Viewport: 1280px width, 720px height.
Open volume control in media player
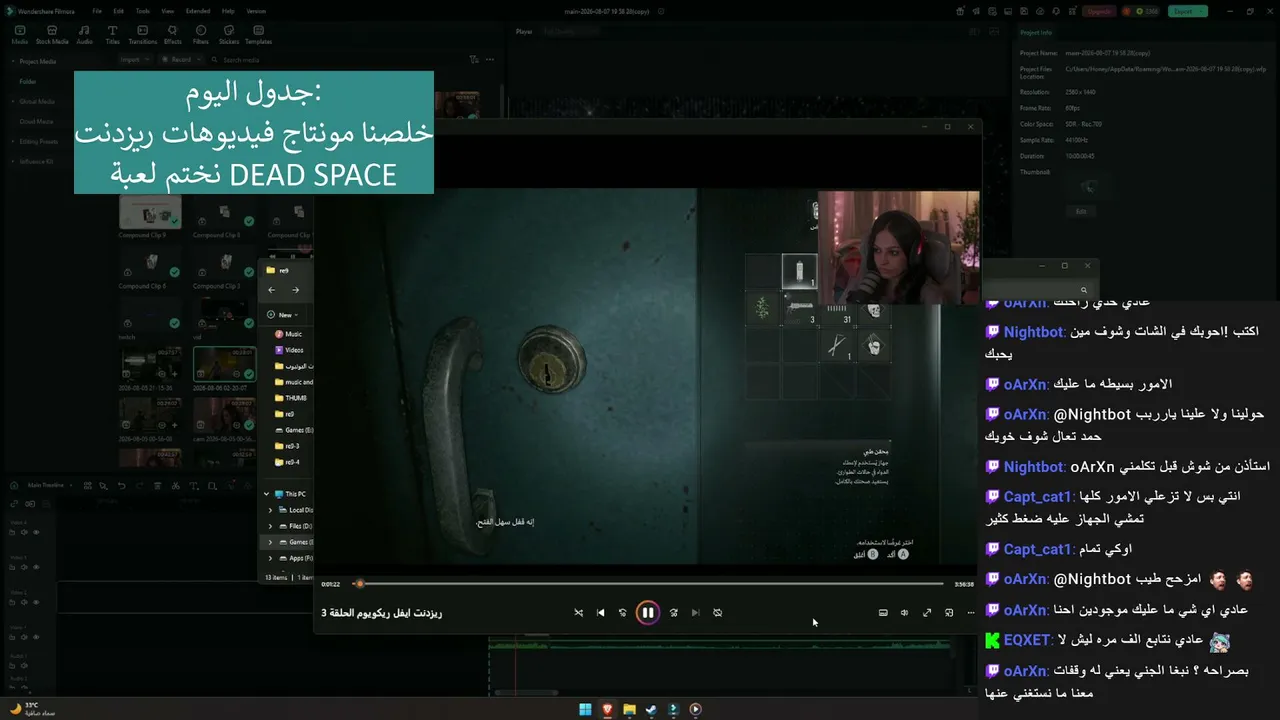[x=905, y=613]
